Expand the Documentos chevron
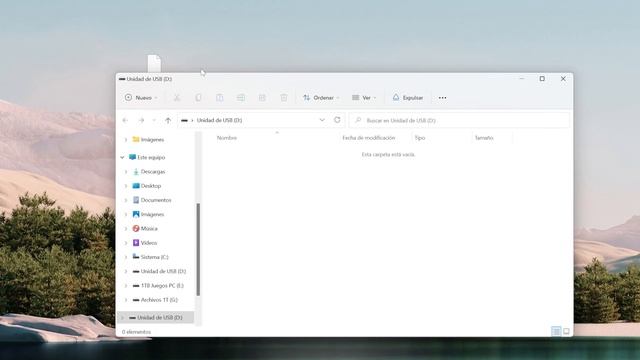 tap(126, 200)
